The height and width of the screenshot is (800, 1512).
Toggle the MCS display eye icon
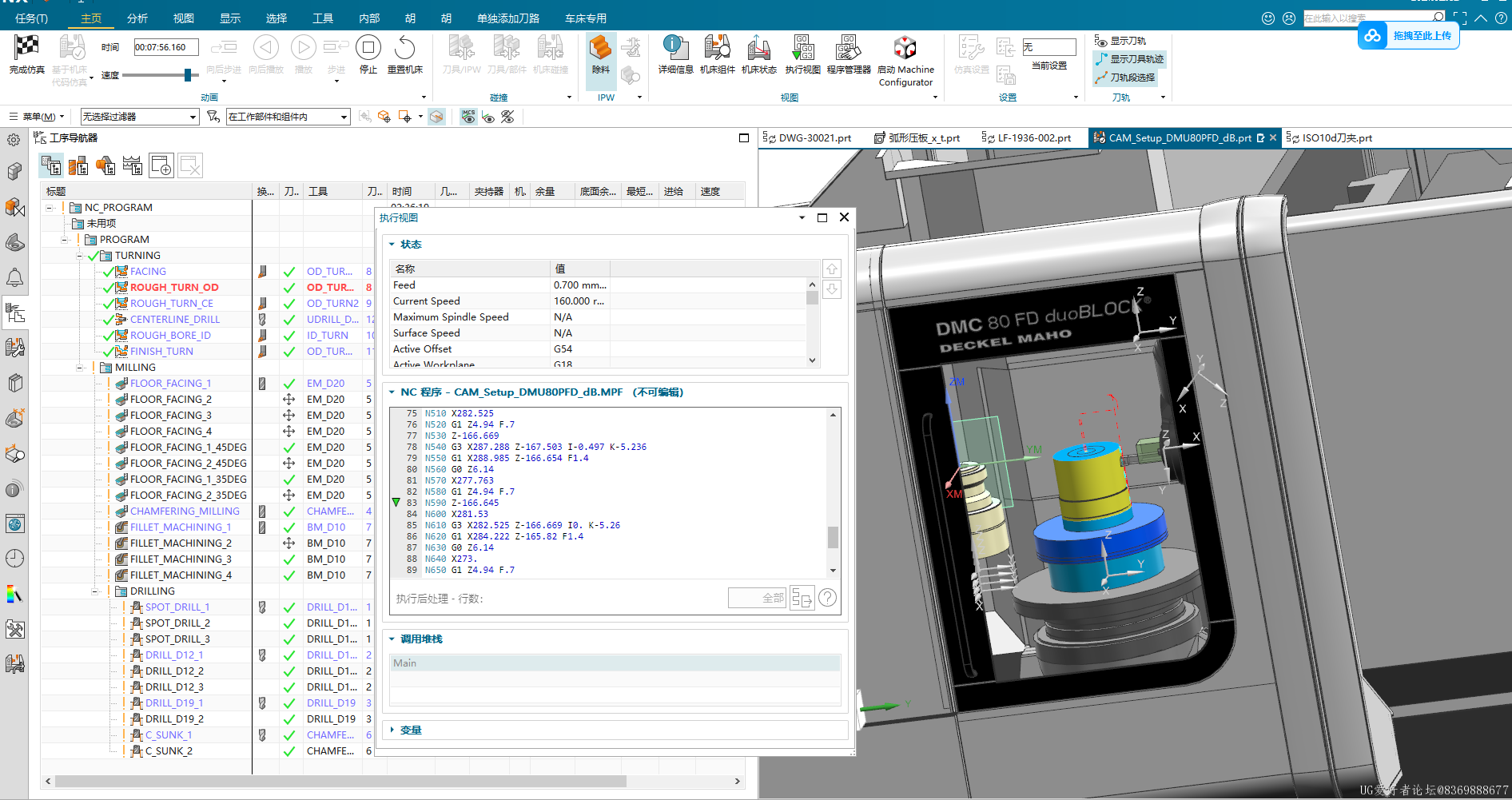coord(468,117)
